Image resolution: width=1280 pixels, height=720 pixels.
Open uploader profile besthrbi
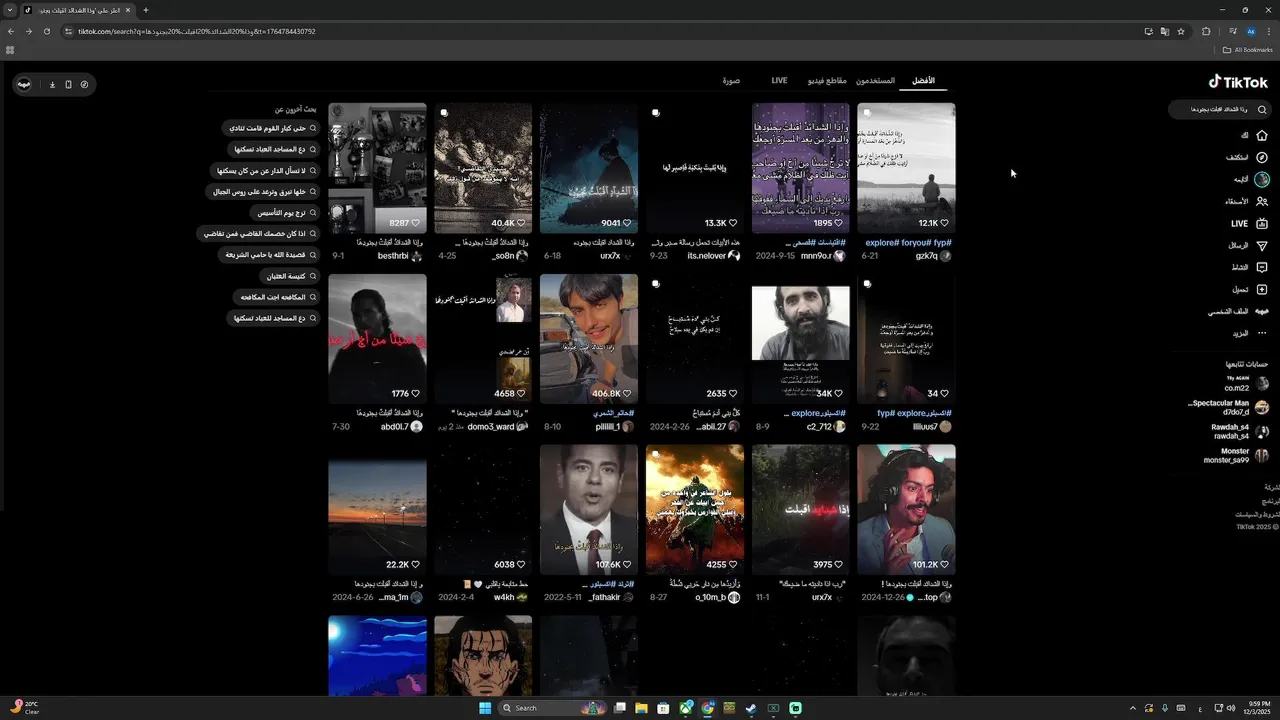(400, 256)
